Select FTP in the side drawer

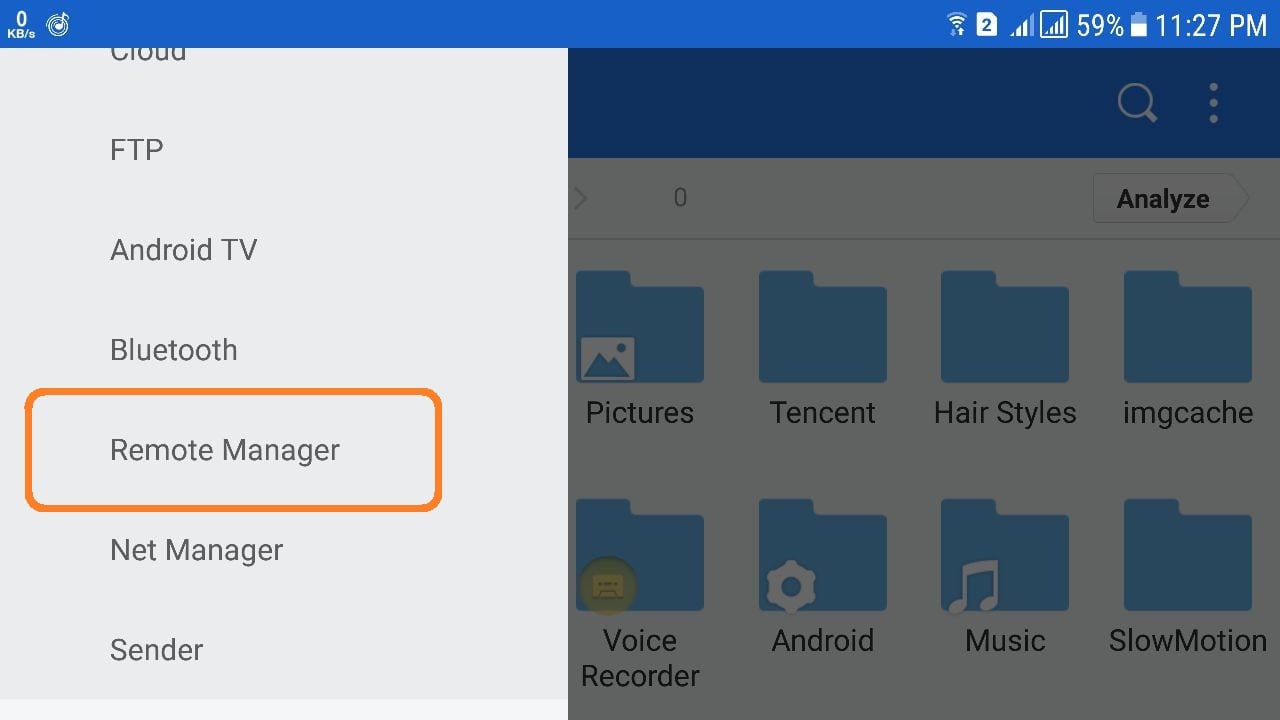[137, 150]
